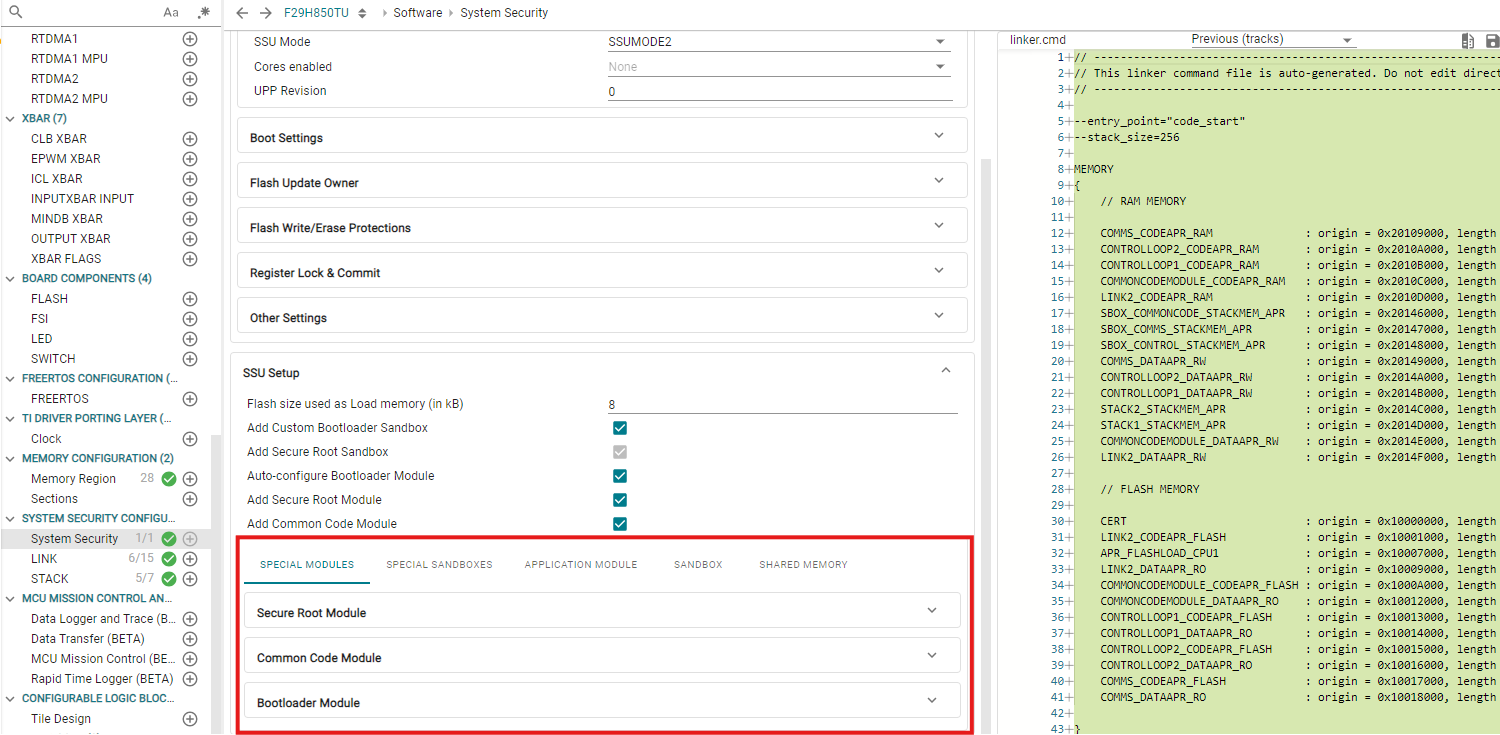
Task: Switch to the Application Module tab
Action: pos(580,565)
